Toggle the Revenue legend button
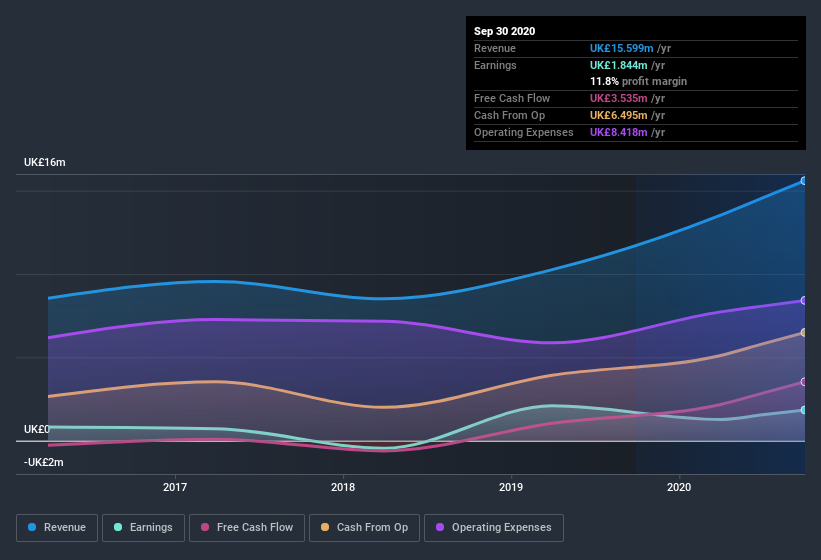 (57, 528)
